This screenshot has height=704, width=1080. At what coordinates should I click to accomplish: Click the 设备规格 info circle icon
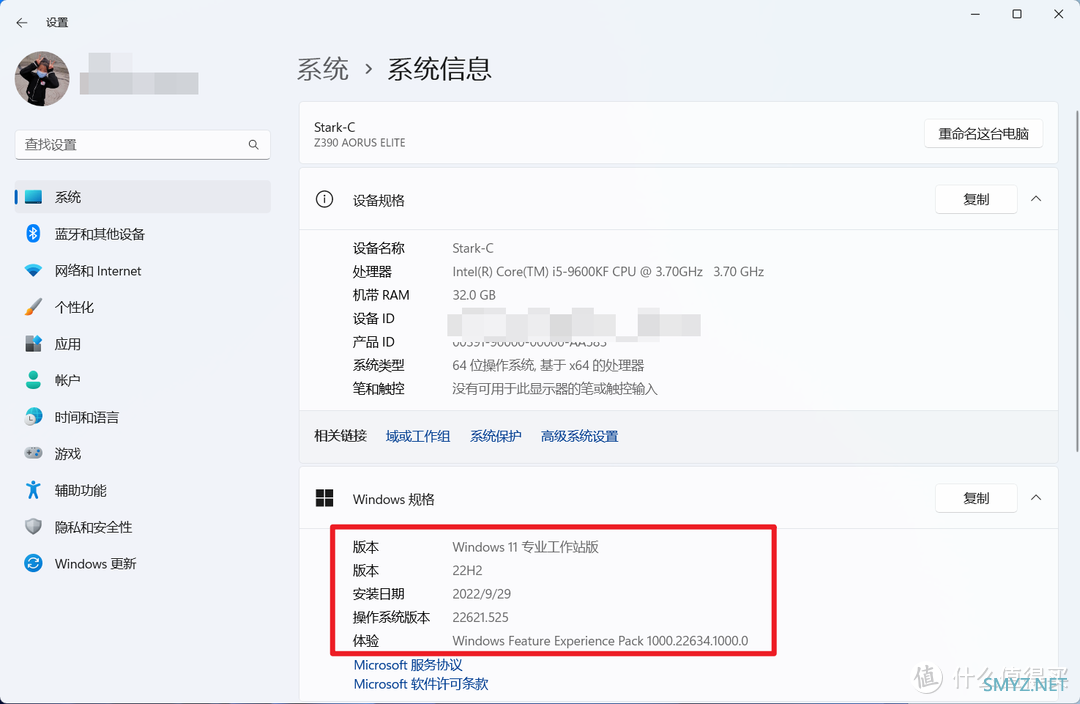point(324,200)
